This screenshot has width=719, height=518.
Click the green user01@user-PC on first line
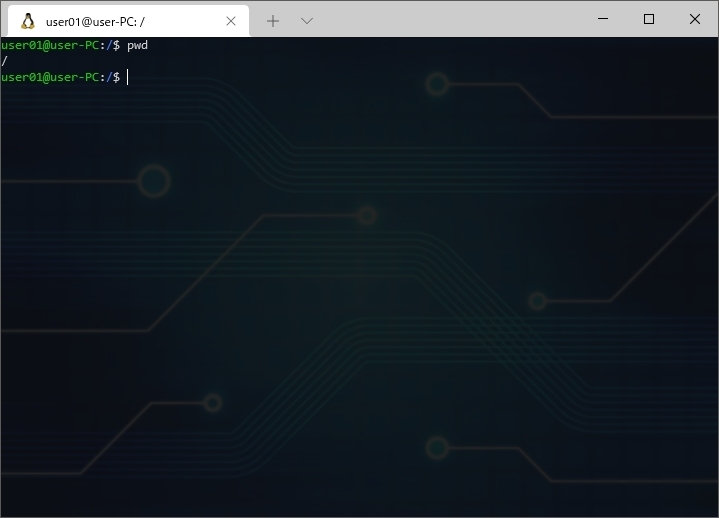pos(48,46)
